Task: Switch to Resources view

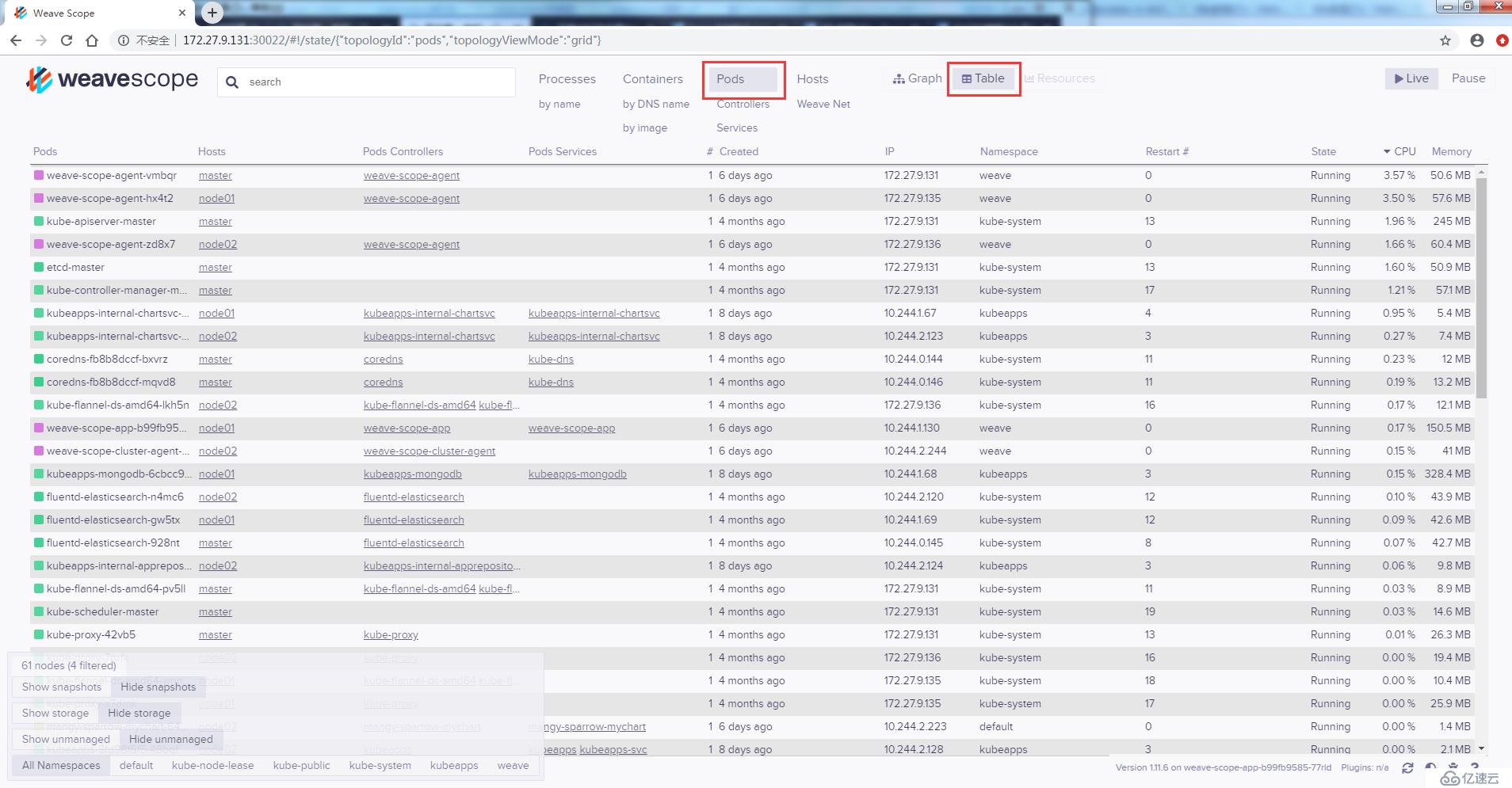Action: (x=1060, y=78)
